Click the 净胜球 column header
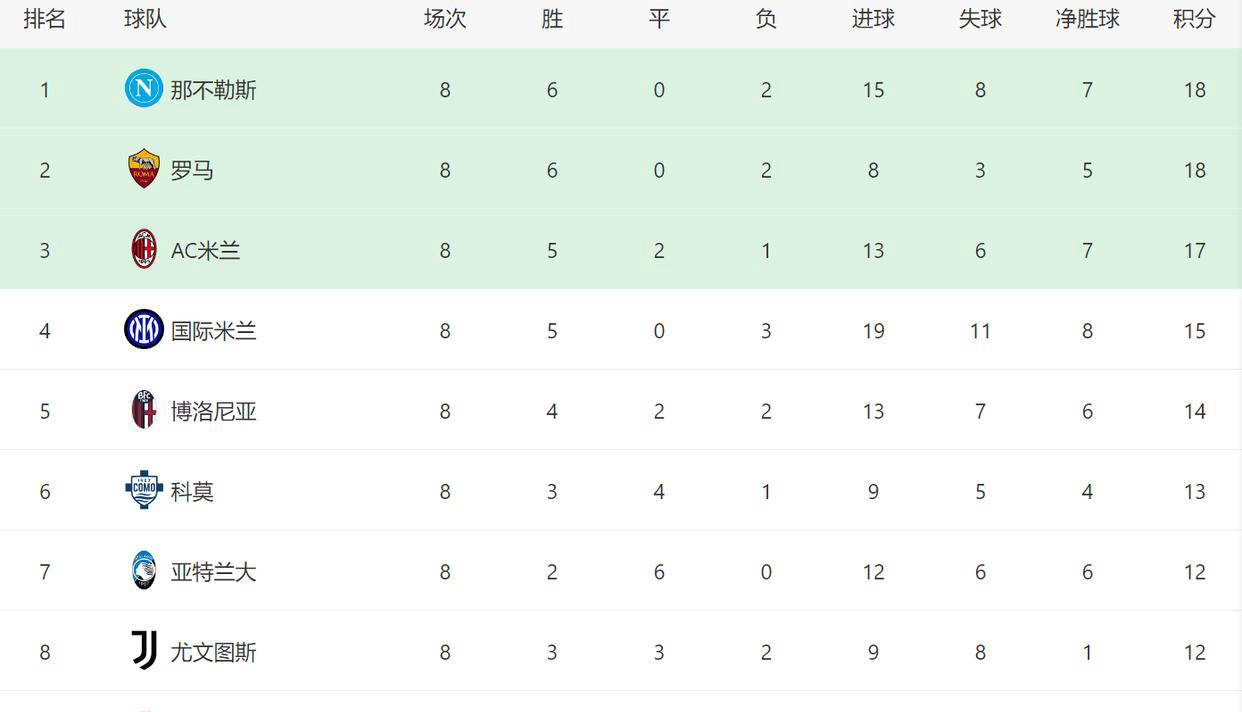1242x712 pixels. [x=1087, y=19]
